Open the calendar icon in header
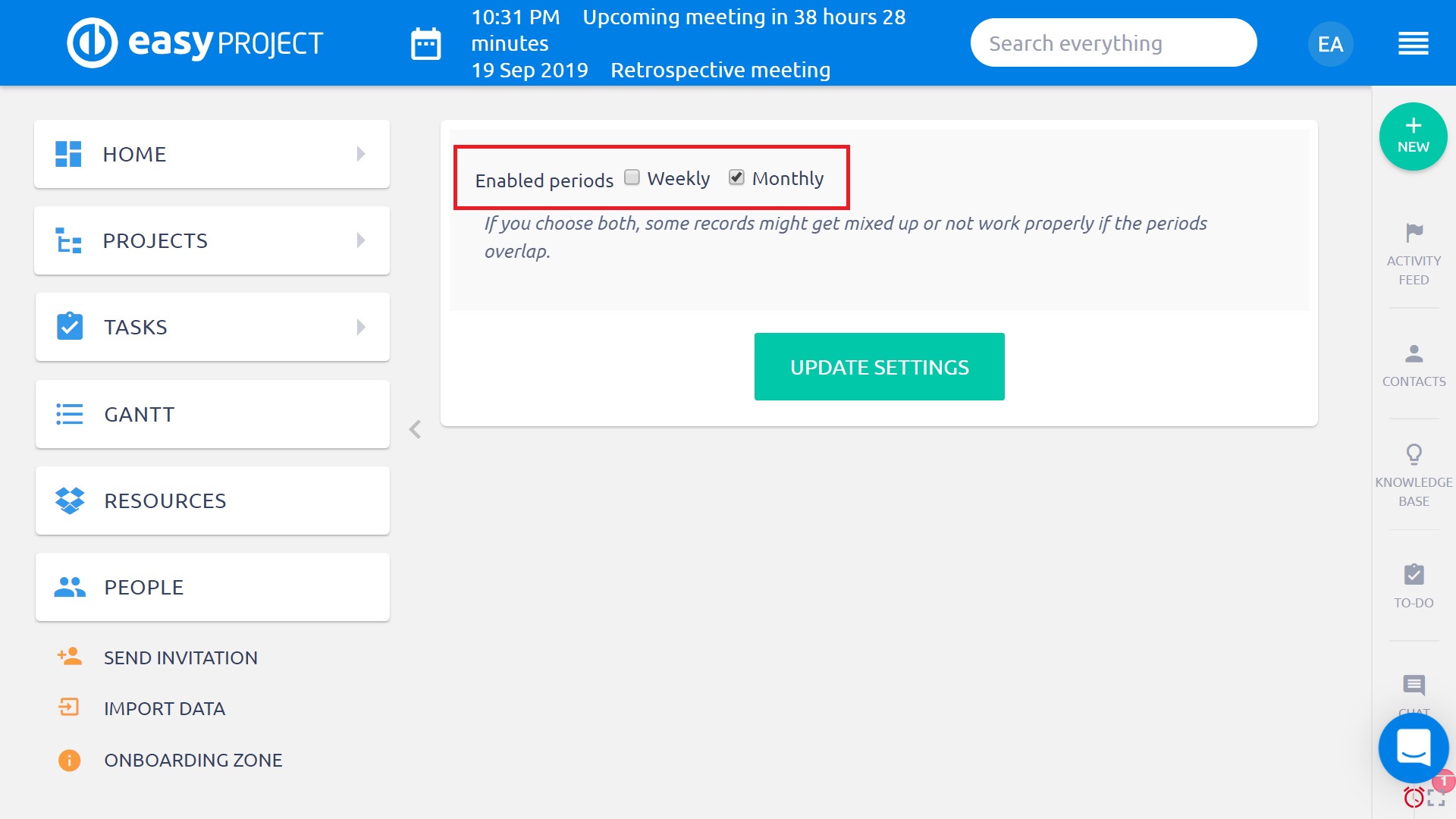Image resolution: width=1456 pixels, height=819 pixels. (x=425, y=44)
